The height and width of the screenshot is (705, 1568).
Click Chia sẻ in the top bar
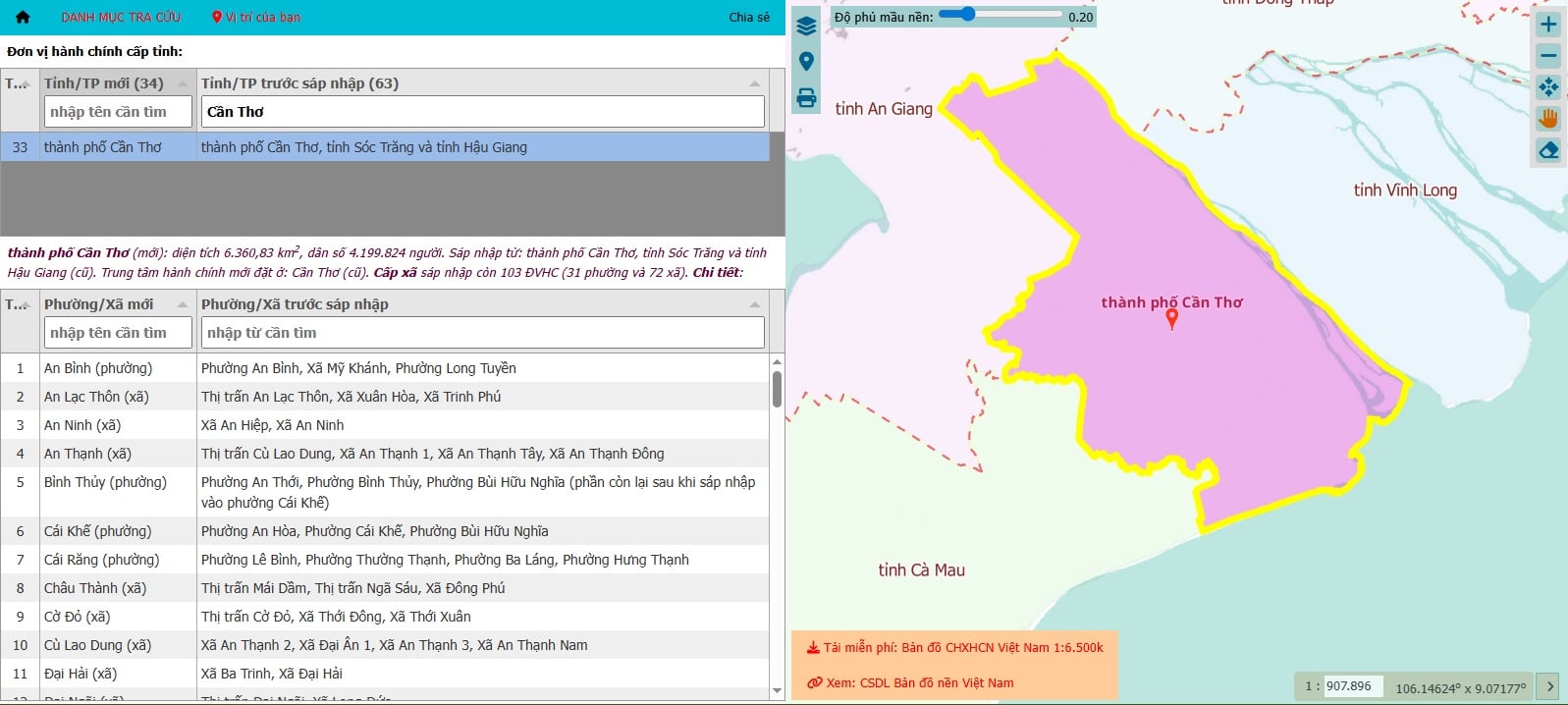(749, 17)
